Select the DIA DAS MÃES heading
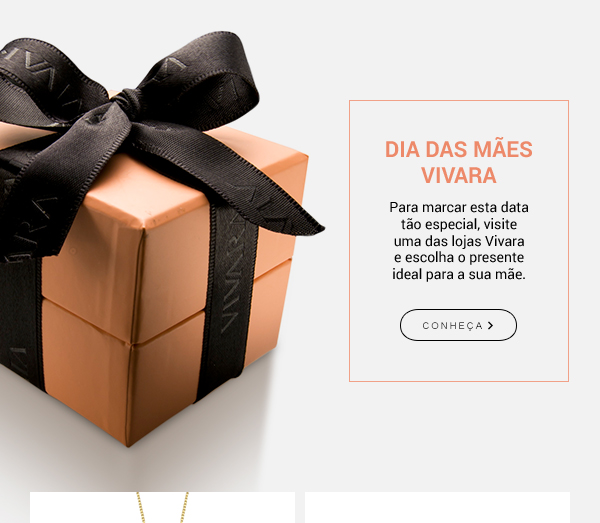600x523 pixels. click(458, 149)
